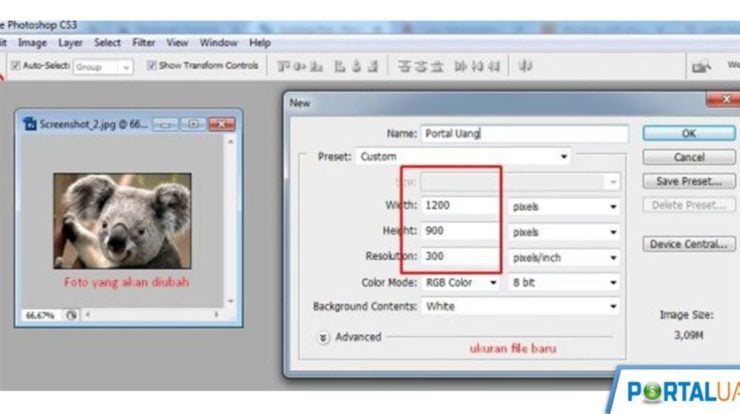Open the Image menu

point(32,43)
